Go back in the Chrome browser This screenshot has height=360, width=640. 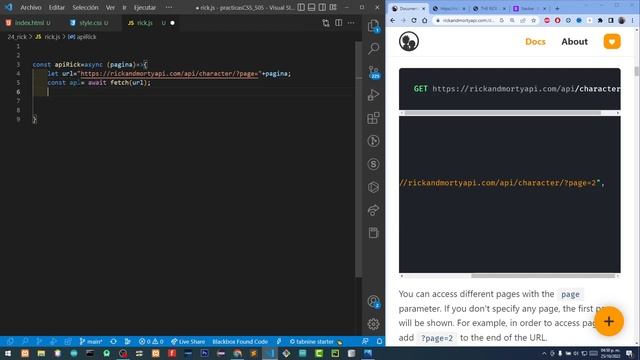point(393,20)
